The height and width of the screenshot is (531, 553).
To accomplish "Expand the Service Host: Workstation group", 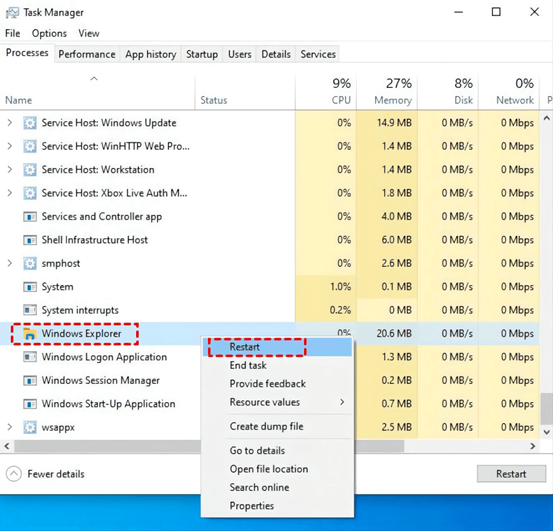I will pos(10,170).
